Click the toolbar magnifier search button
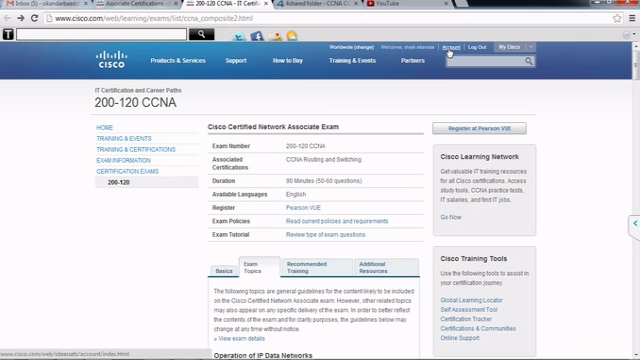 click(201, 34)
